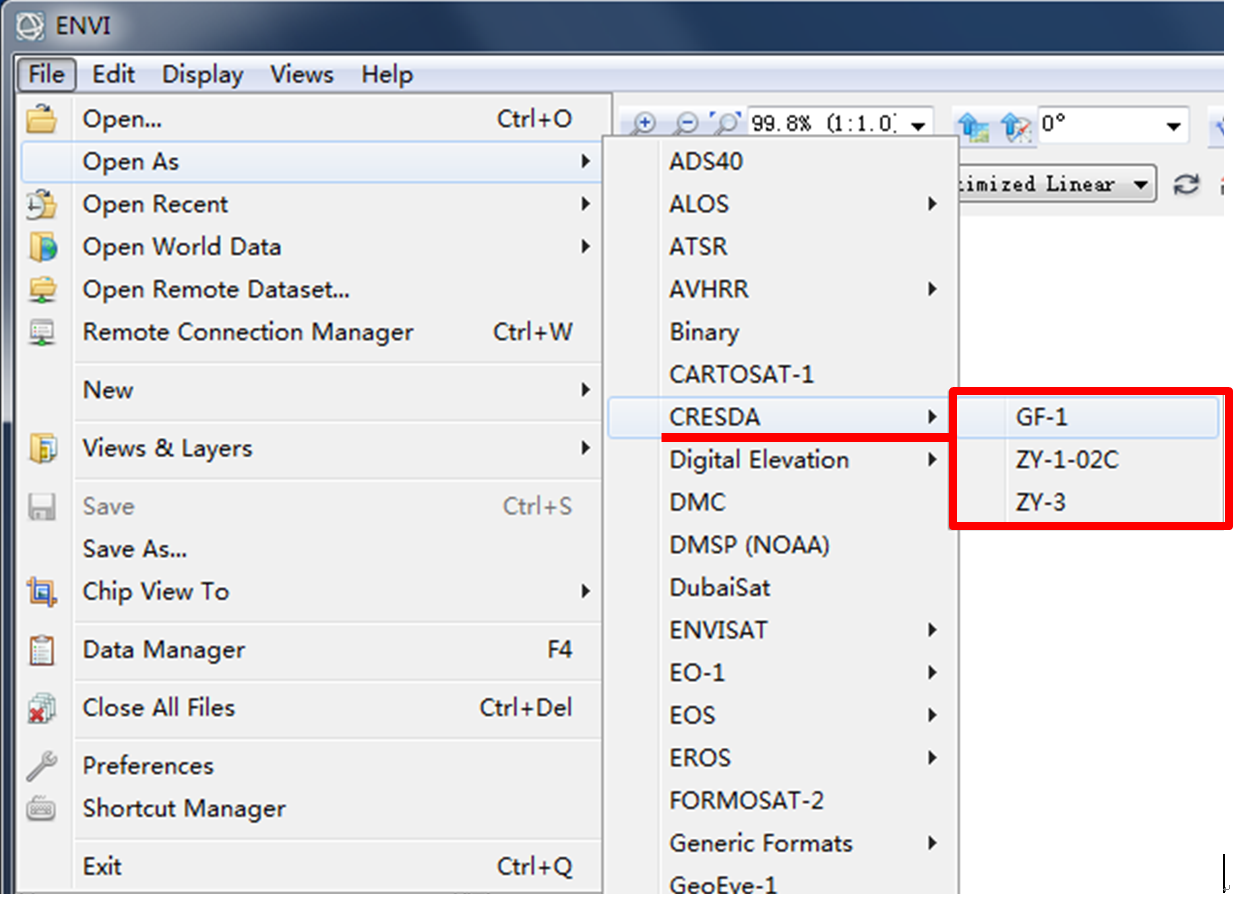Screen dimensions: 1240x908
Task: Click the Preferences wrench icon
Action: point(42,766)
